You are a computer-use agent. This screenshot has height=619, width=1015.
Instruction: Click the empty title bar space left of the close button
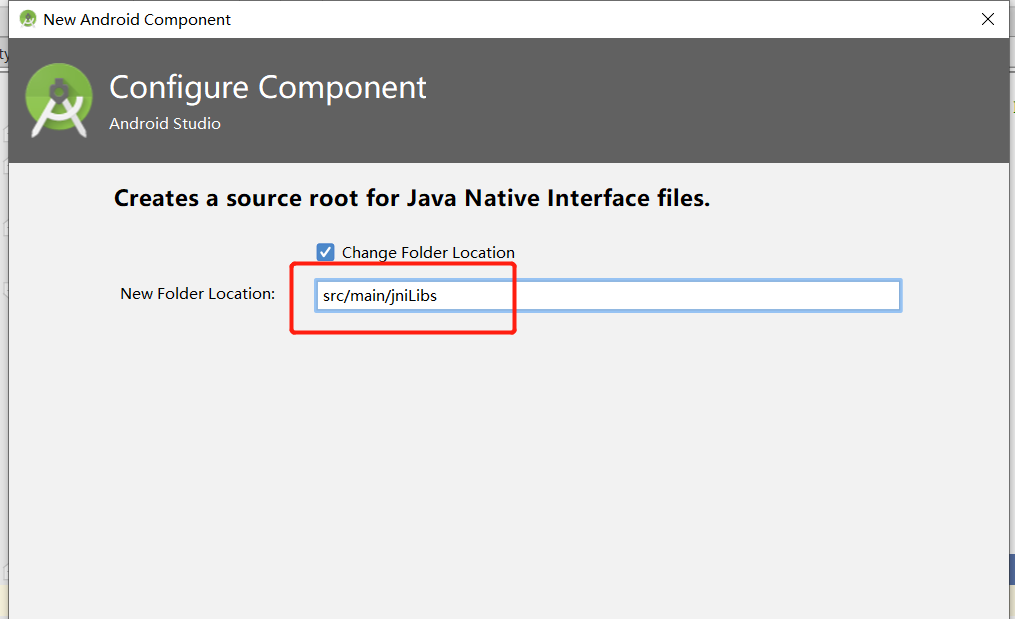click(x=700, y=19)
